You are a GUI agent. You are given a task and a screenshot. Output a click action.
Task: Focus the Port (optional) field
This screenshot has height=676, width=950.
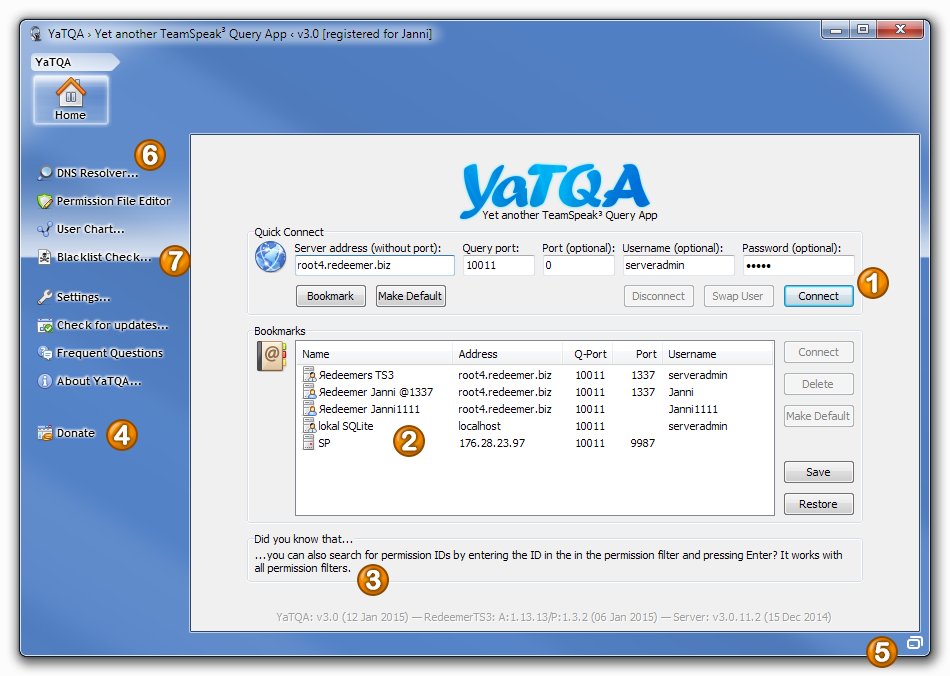(x=579, y=265)
